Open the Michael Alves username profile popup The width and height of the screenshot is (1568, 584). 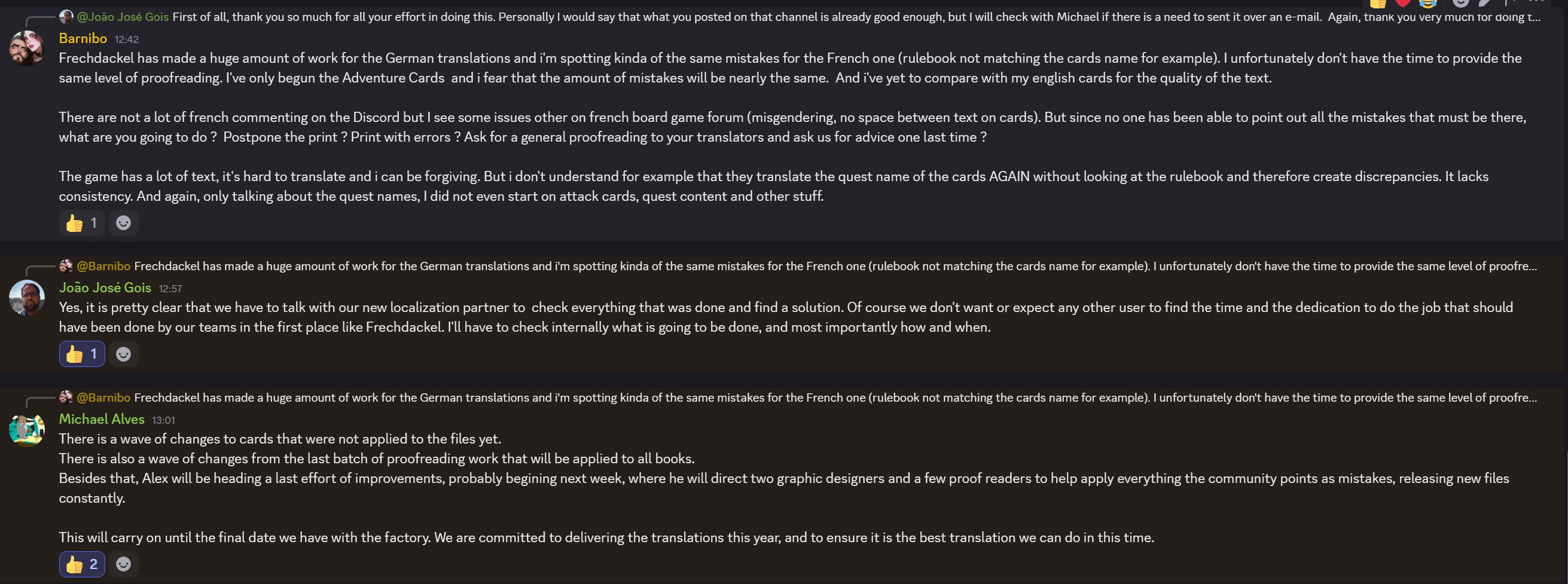102,419
